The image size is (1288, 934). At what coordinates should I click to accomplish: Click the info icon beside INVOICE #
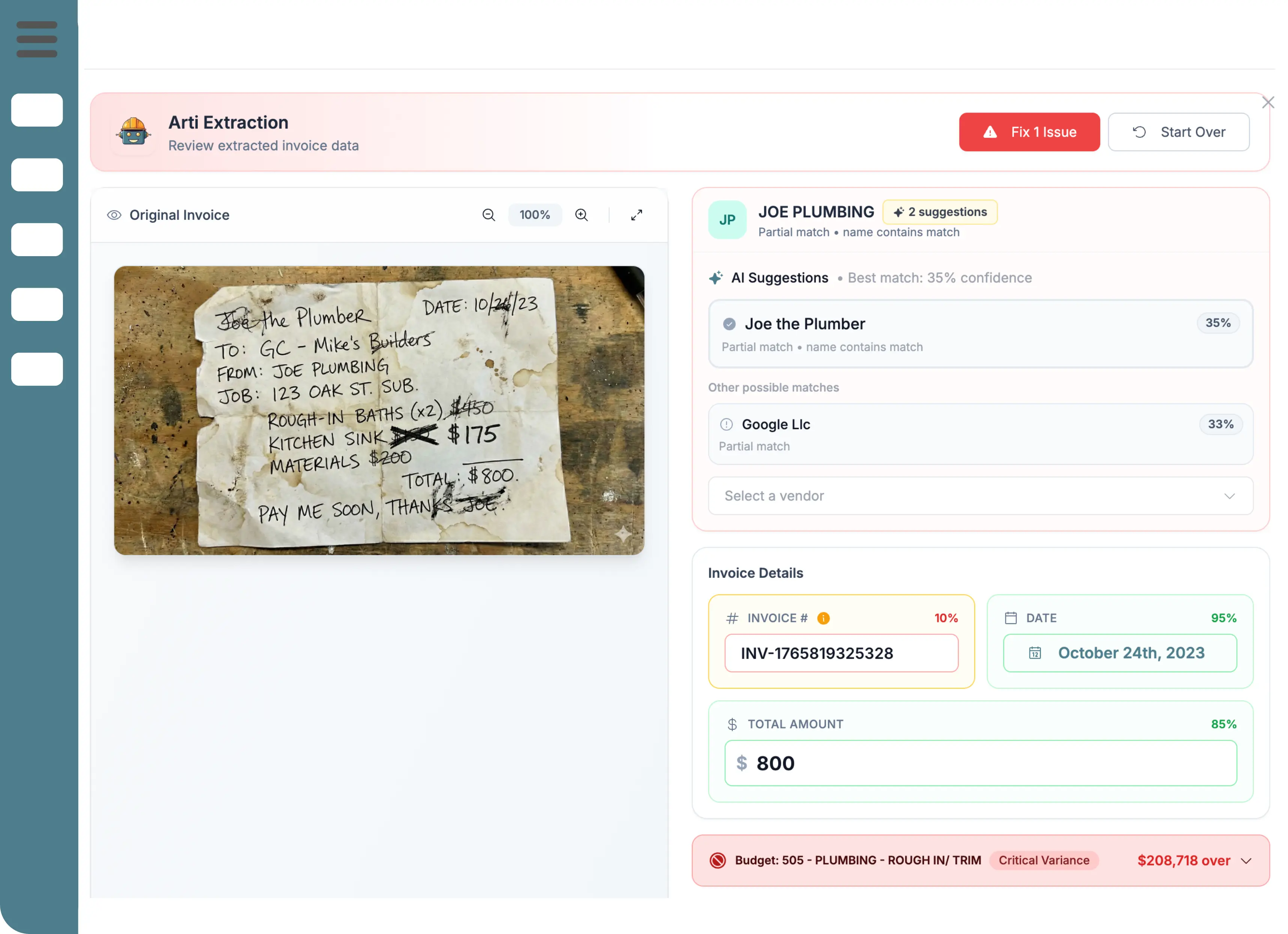pos(823,618)
